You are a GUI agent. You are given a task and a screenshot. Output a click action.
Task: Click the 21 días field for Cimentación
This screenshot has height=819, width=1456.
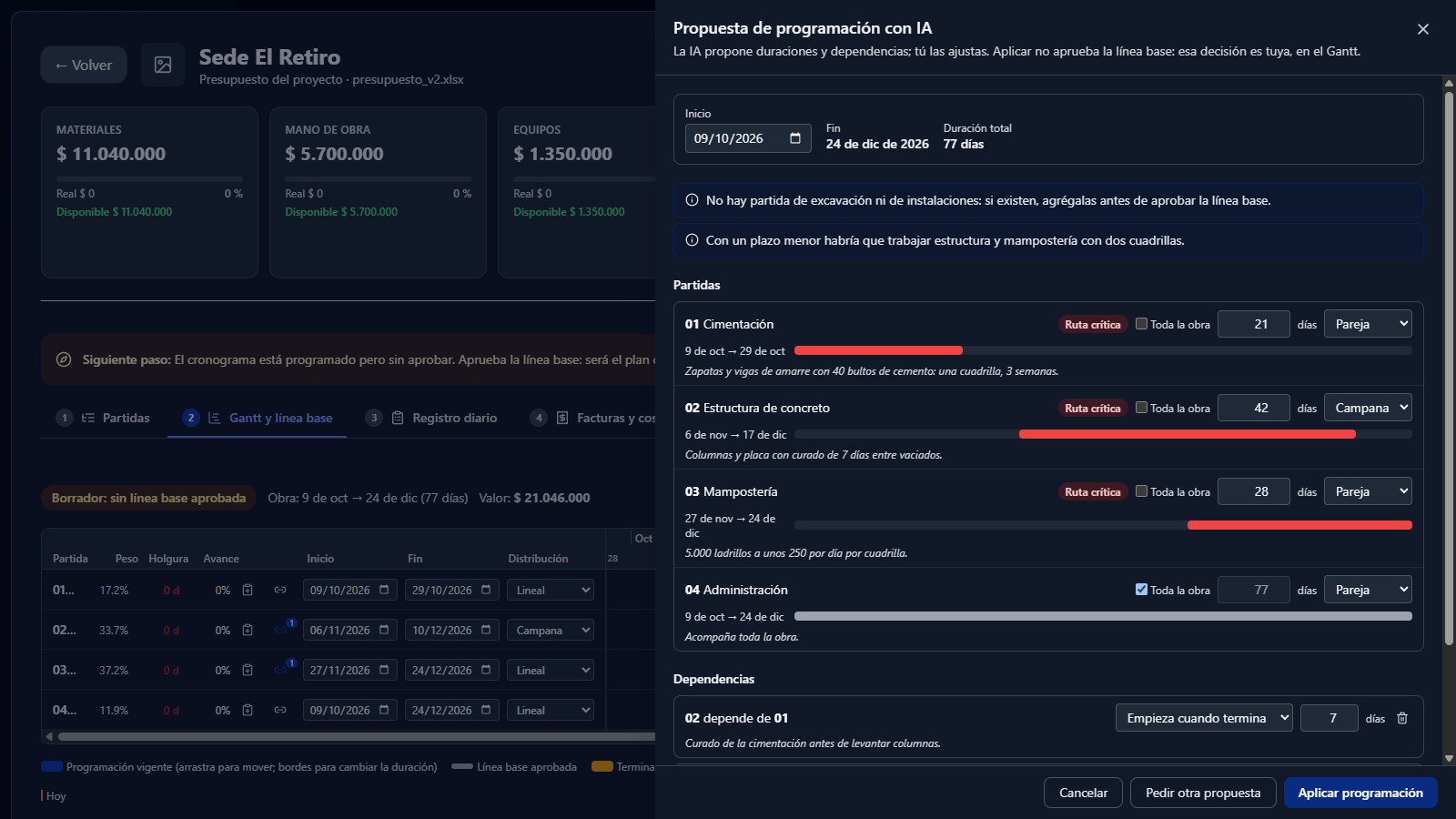pyautogui.click(x=1254, y=324)
